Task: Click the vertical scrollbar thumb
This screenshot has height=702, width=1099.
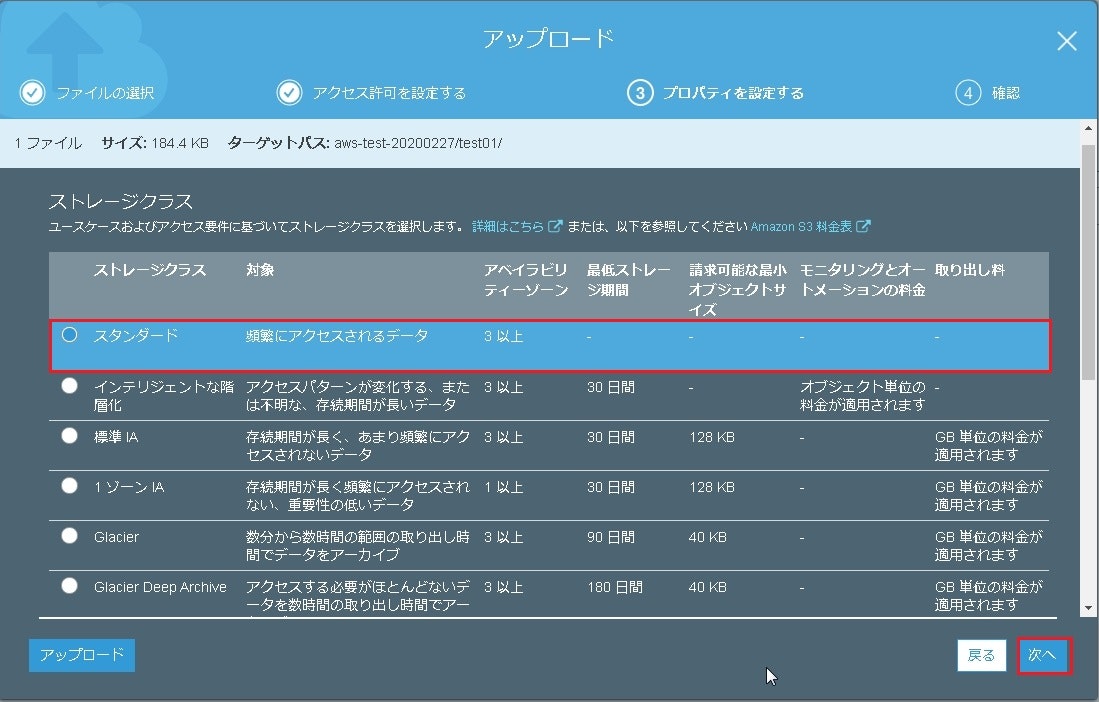Action: [1088, 263]
